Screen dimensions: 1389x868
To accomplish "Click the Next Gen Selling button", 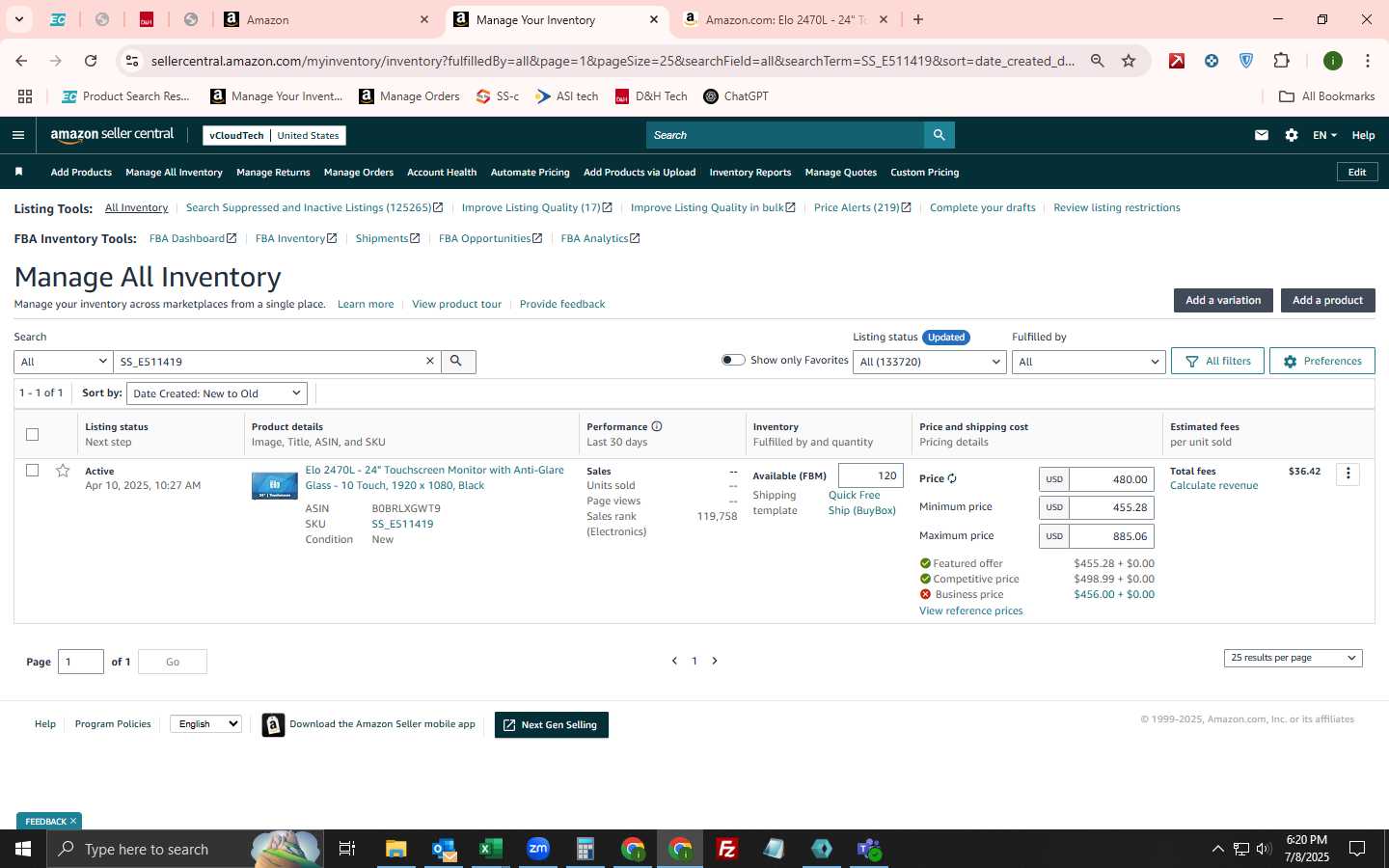I will coord(552,724).
